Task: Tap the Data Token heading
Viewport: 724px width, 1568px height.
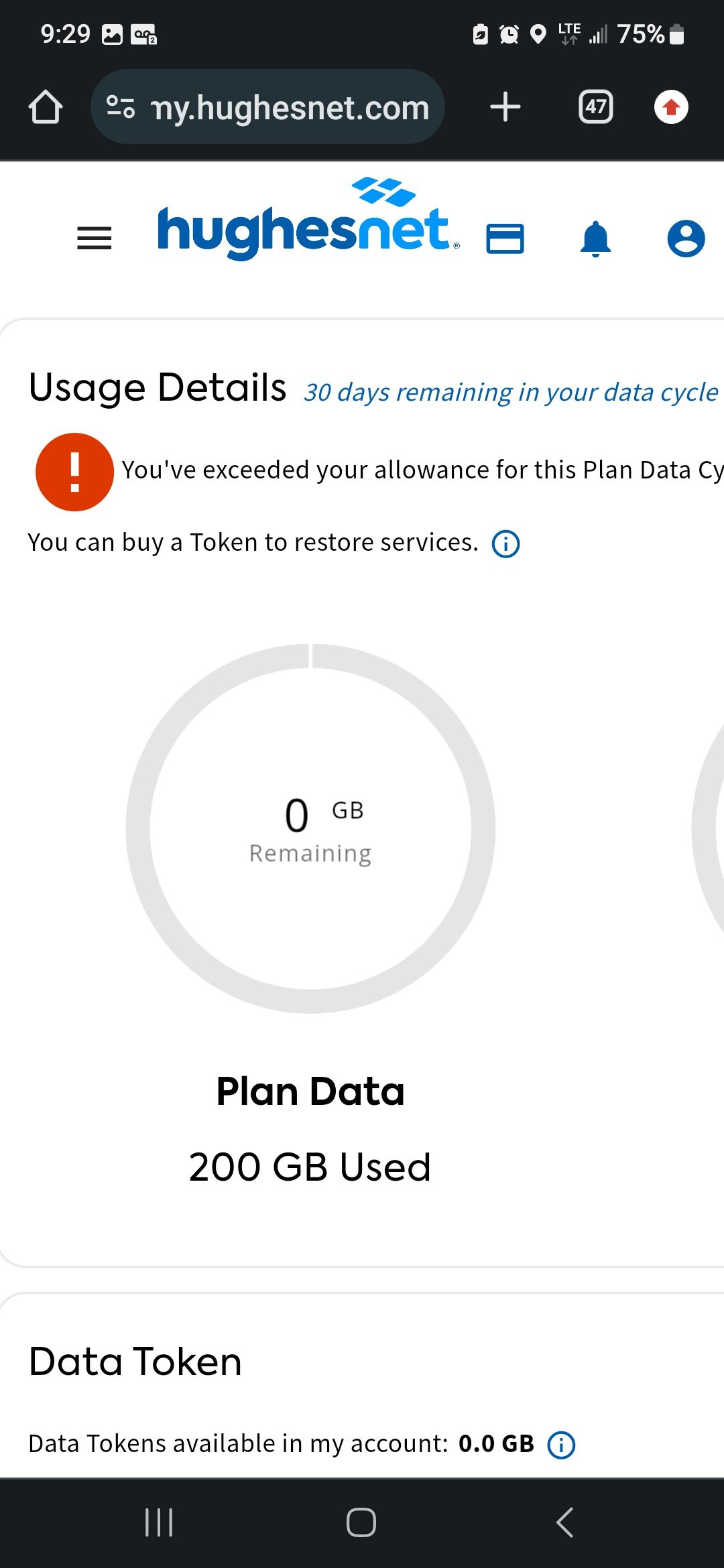Action: point(135,1362)
